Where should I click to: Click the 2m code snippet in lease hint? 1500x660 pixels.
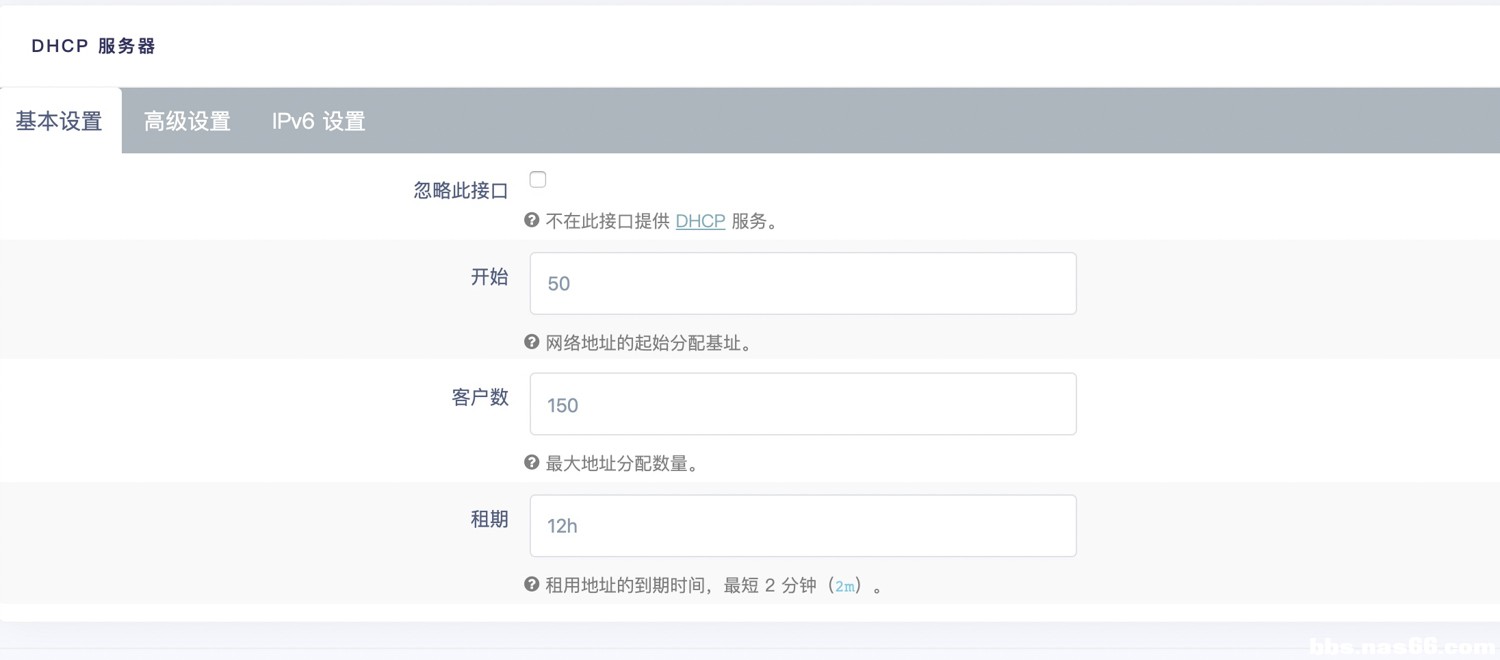(845, 586)
